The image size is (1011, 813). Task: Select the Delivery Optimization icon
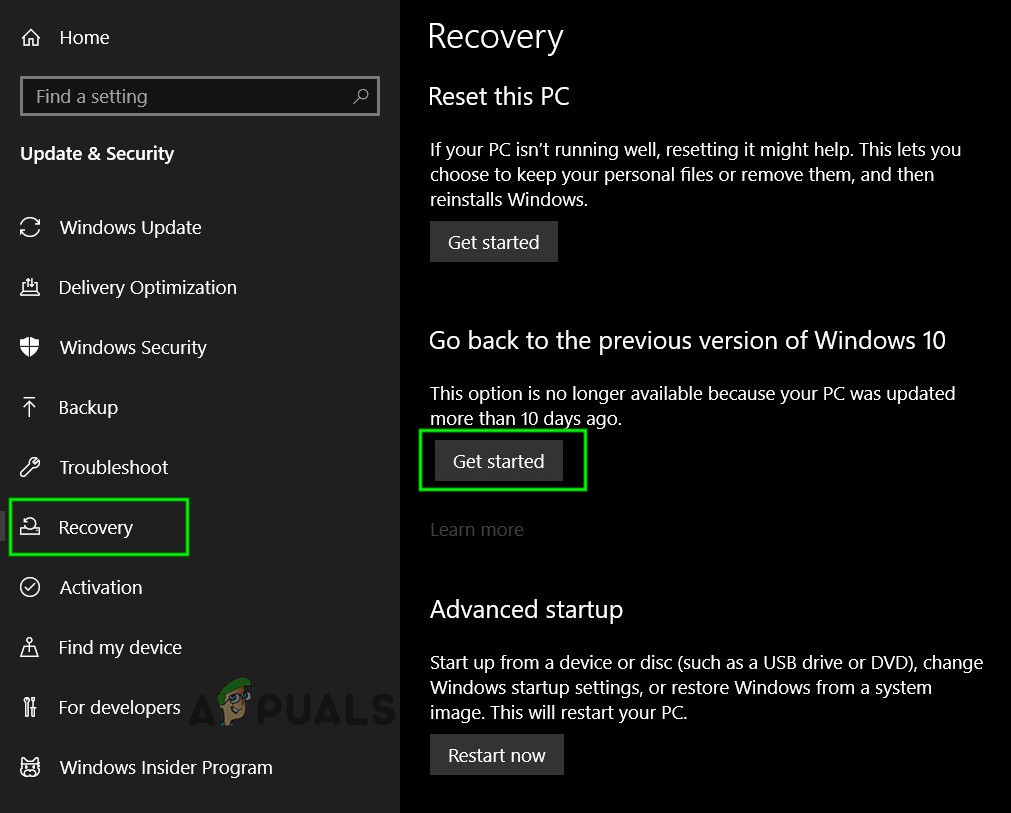click(29, 287)
